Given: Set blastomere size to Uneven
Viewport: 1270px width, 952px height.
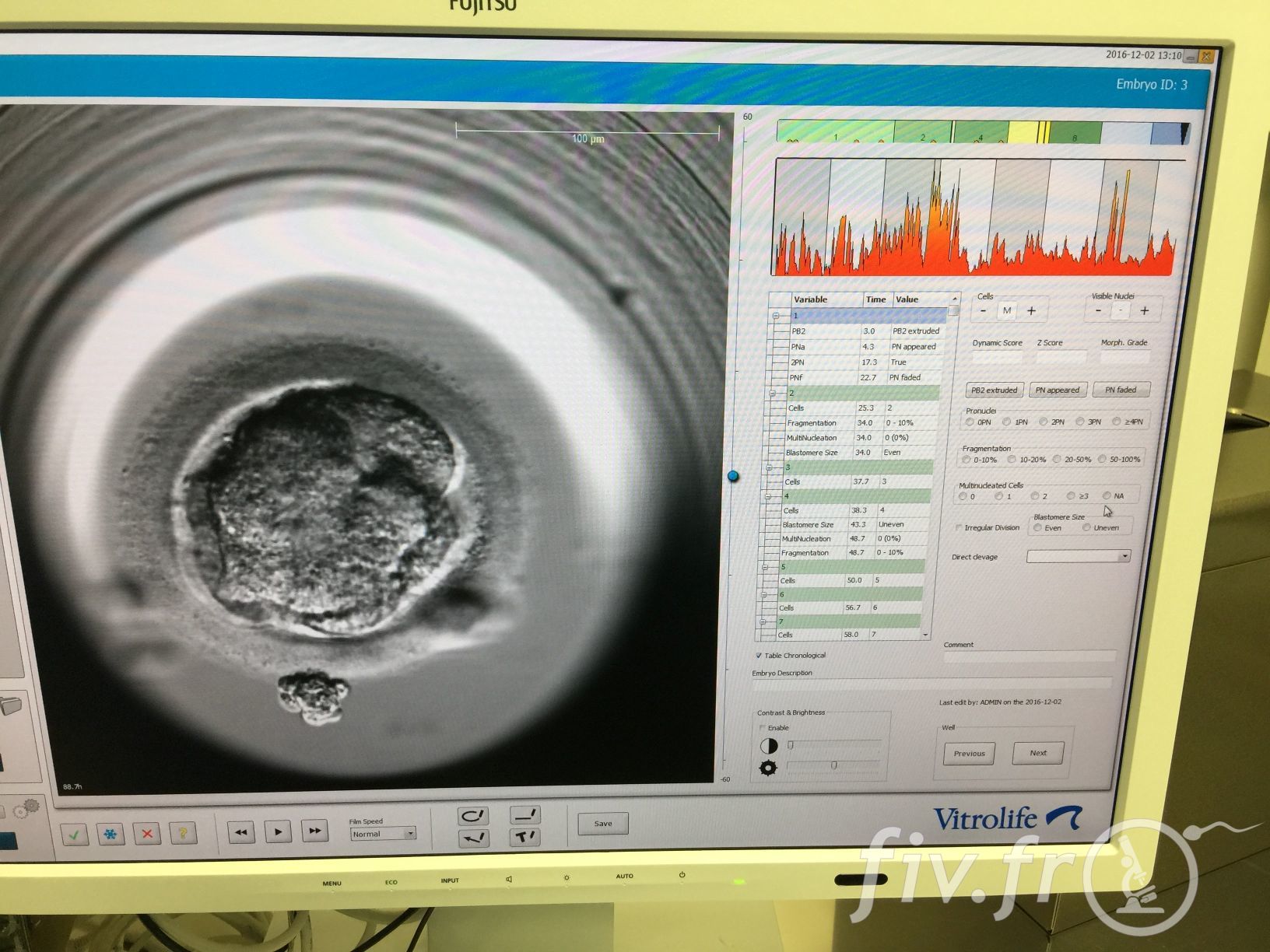Looking at the screenshot, I should pyautogui.click(x=1086, y=527).
